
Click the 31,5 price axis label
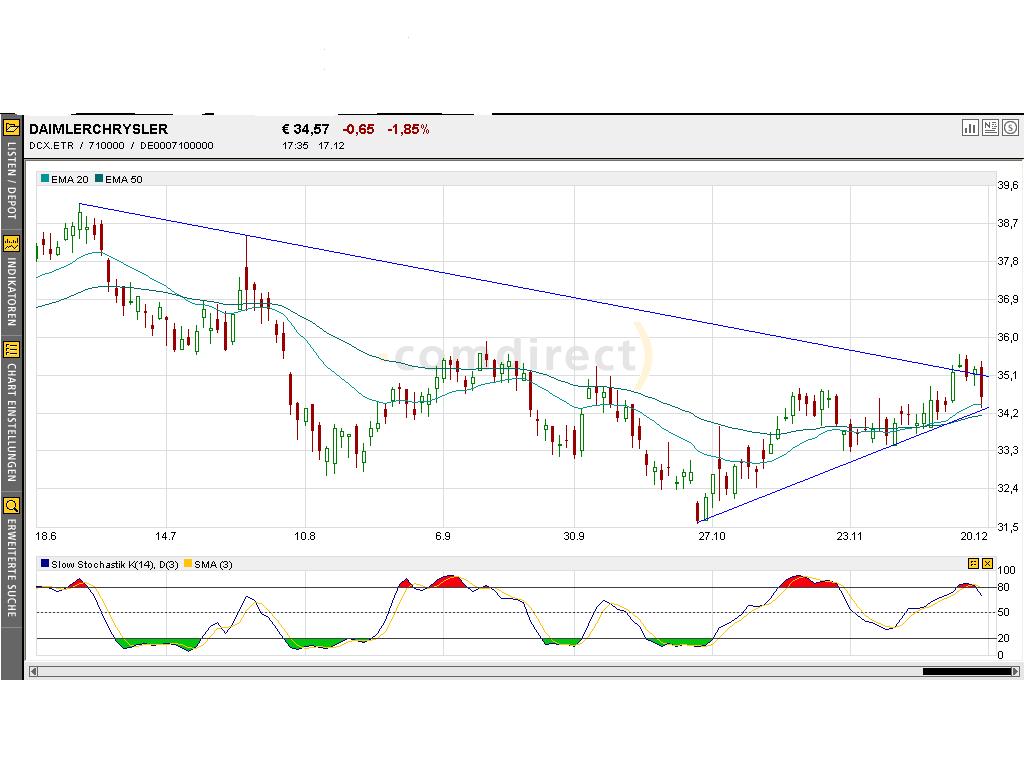point(1008,527)
